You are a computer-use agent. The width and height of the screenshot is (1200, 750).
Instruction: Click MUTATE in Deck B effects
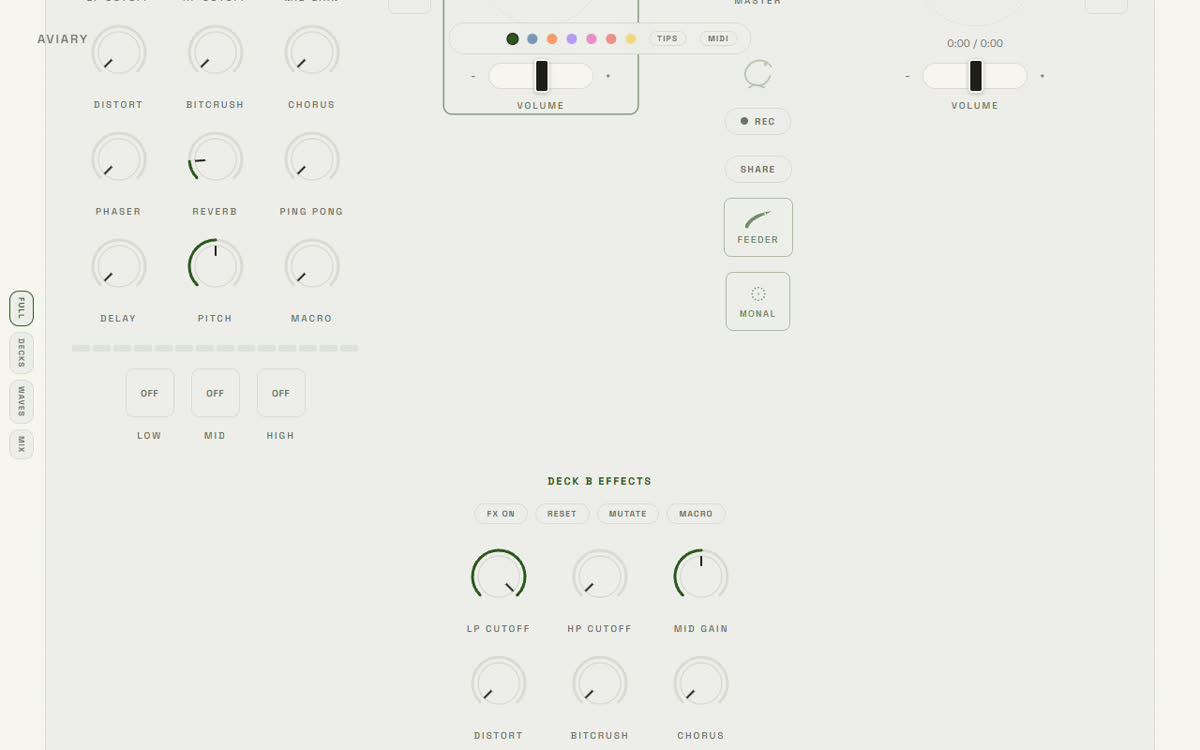click(628, 514)
